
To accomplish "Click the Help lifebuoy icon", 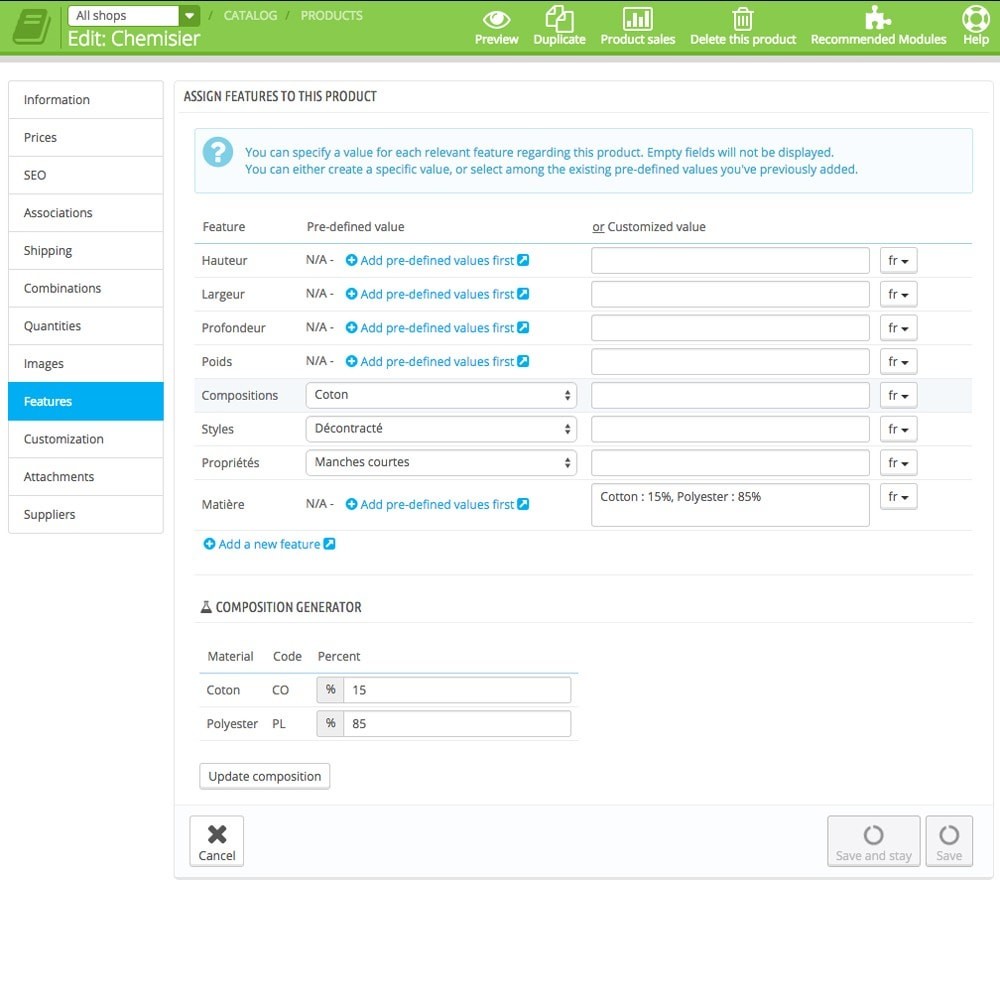I will 976,18.
